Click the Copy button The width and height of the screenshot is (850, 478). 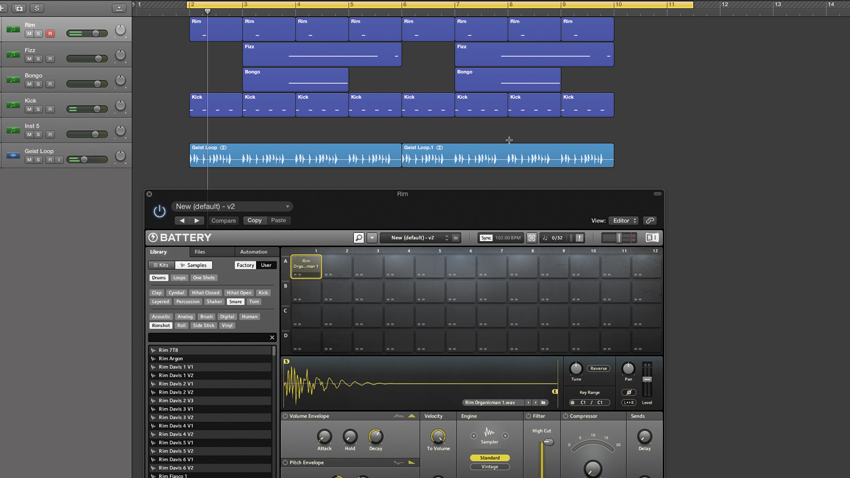[x=254, y=221]
